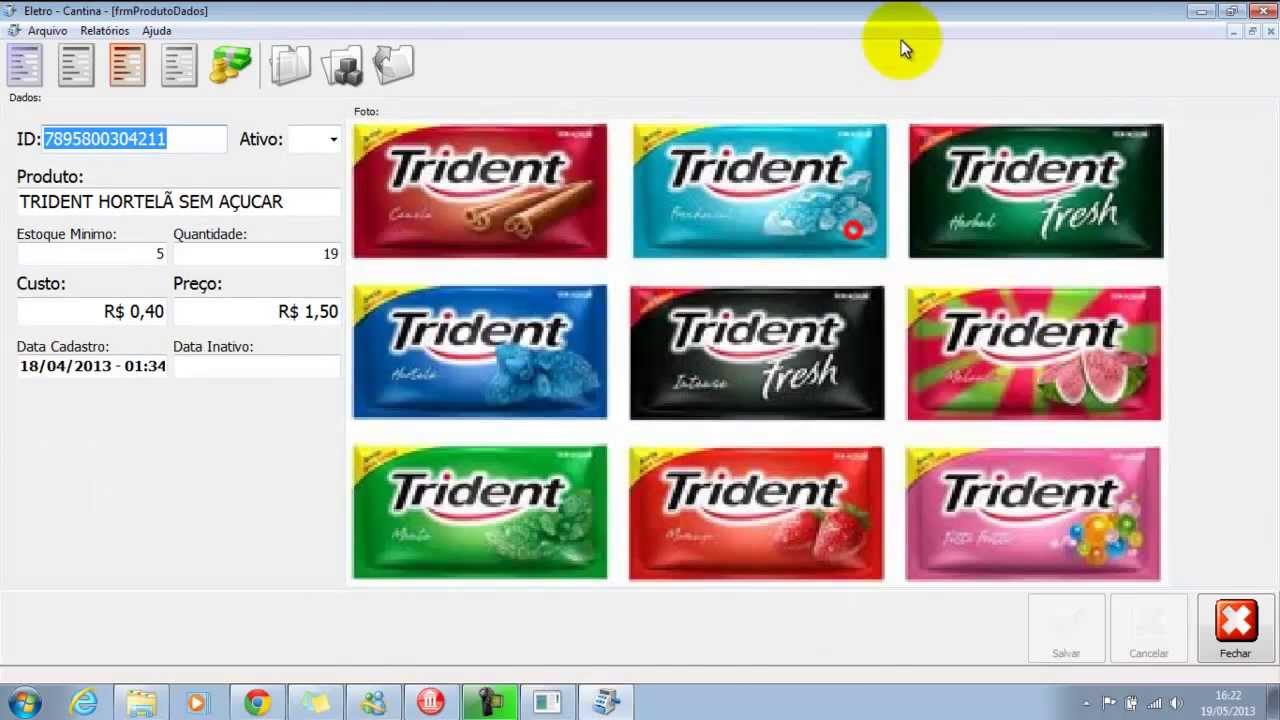This screenshot has width=1280, height=720.
Task: Click the 'Ativo:' label
Action: tap(261, 140)
